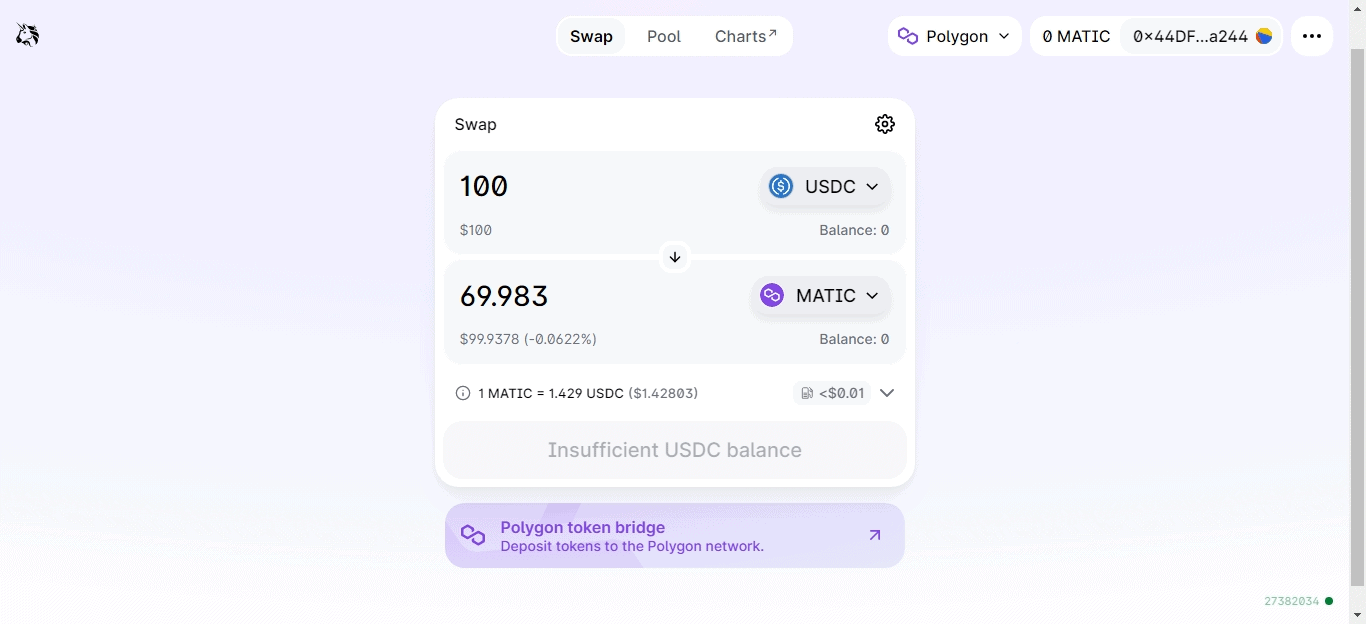Click the <$0.01 gas cost text
This screenshot has width=1366, height=624.
[x=842, y=393]
